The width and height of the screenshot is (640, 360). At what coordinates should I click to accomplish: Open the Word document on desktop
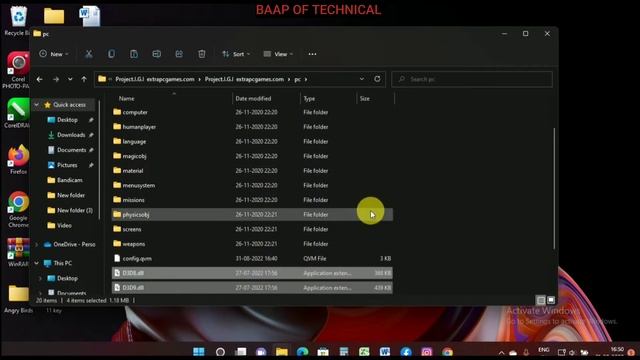pos(89,16)
